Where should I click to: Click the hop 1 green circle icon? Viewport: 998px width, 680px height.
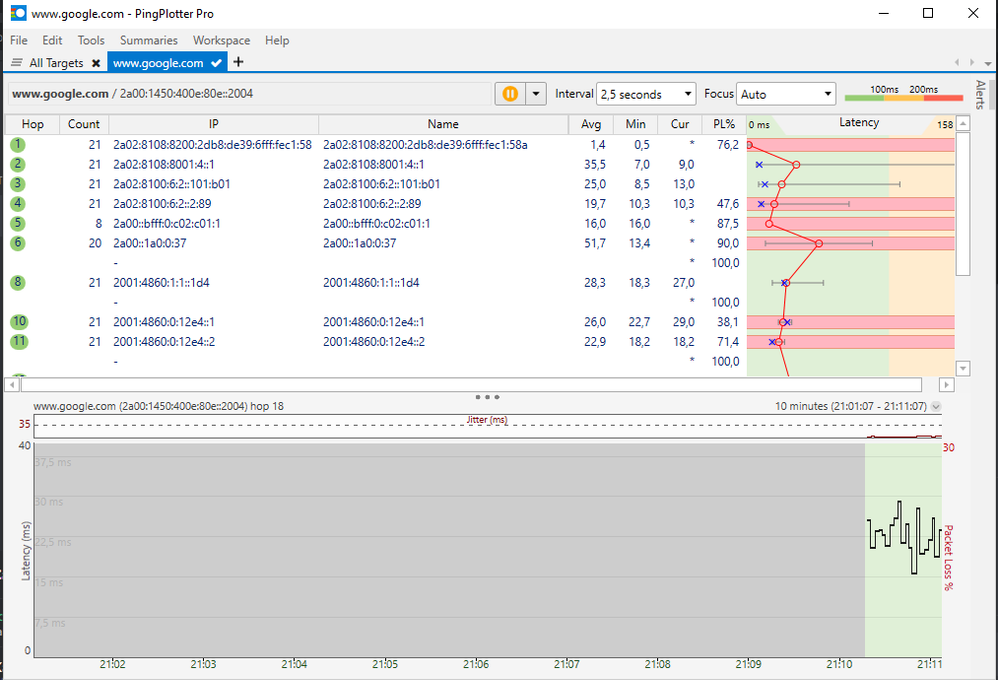[18, 145]
